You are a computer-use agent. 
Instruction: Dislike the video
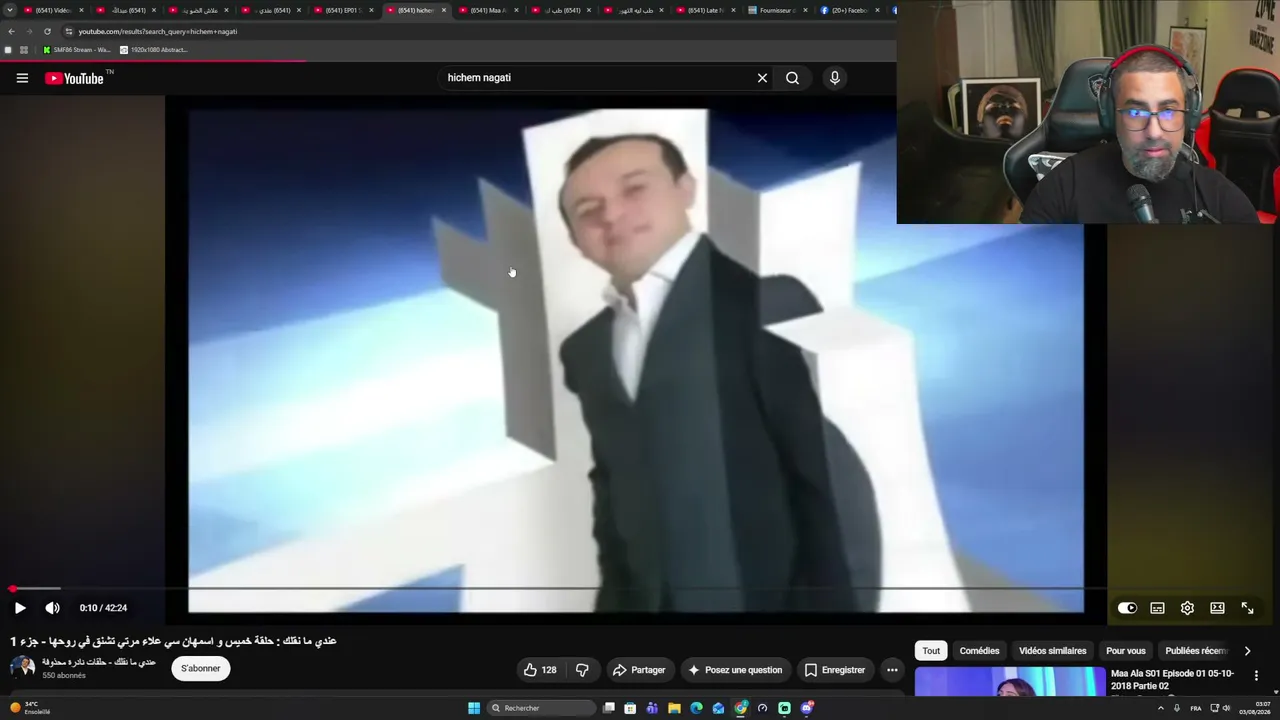582,670
